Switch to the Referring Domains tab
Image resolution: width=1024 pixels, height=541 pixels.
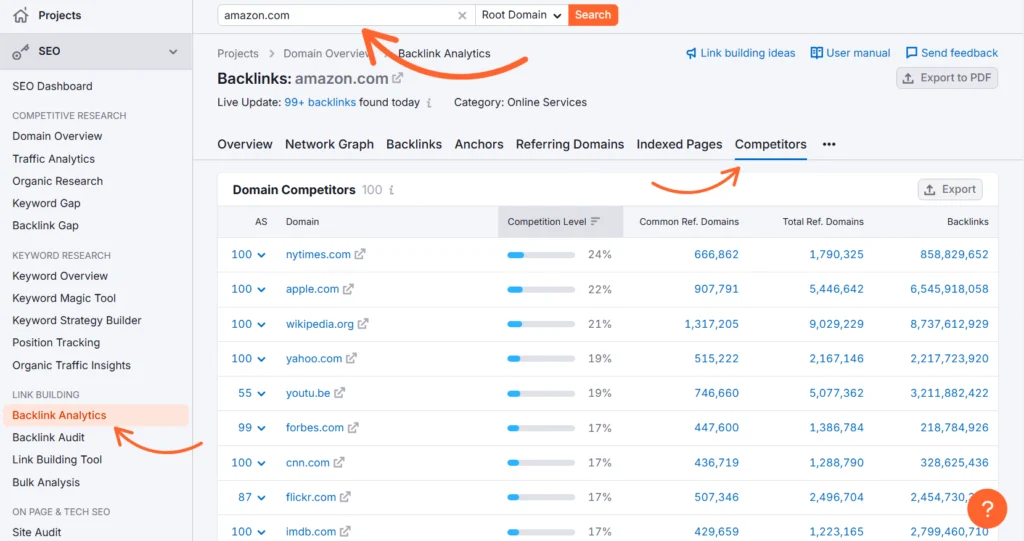[x=569, y=144]
